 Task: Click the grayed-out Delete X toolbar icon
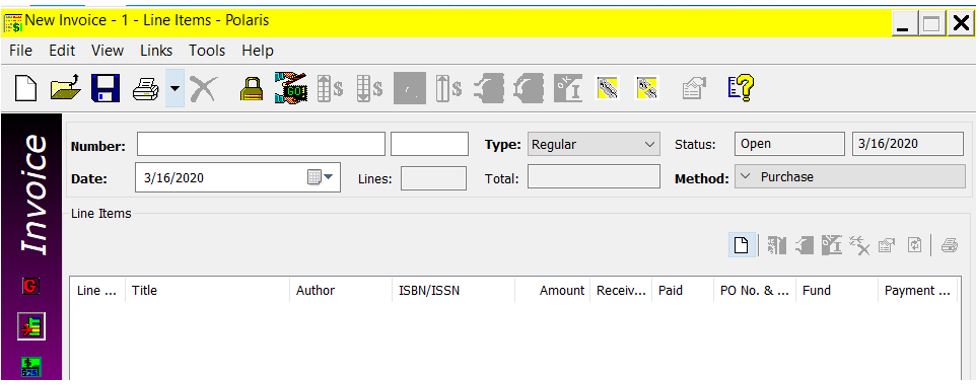pyautogui.click(x=203, y=89)
